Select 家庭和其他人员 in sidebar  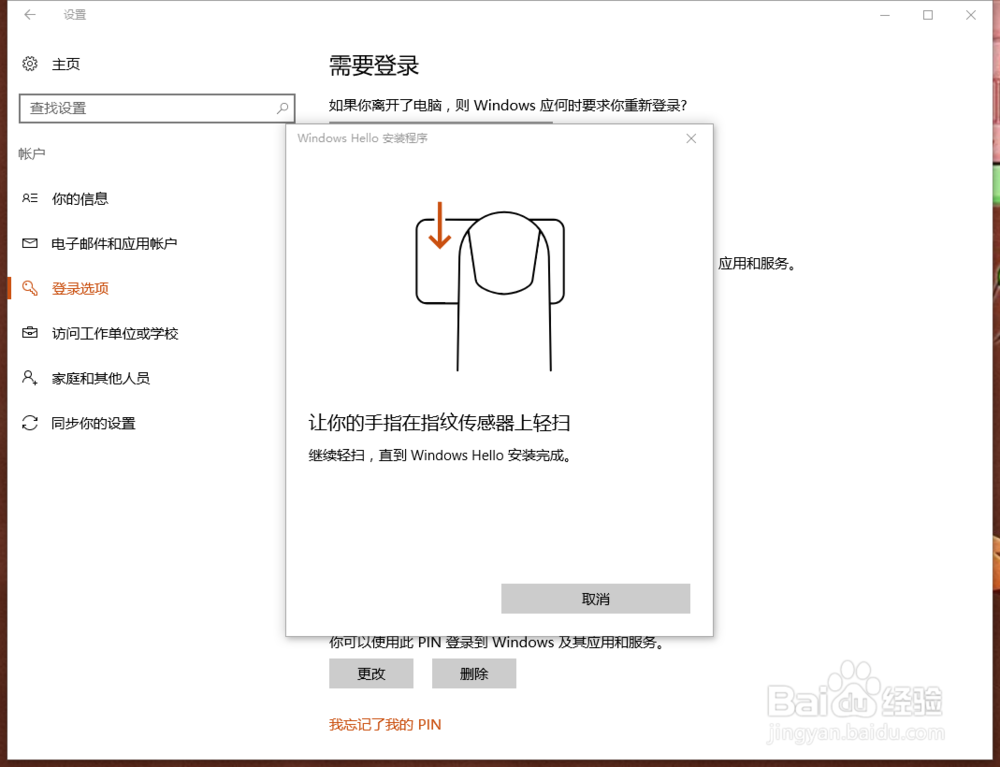tap(101, 377)
